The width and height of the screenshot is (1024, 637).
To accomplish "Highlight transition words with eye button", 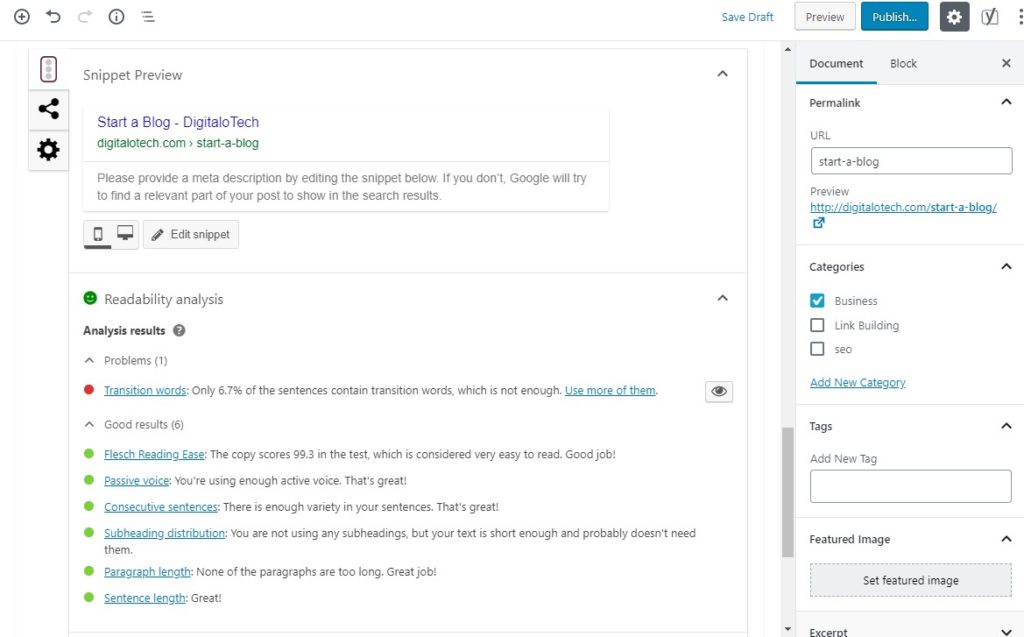I will pos(719,391).
